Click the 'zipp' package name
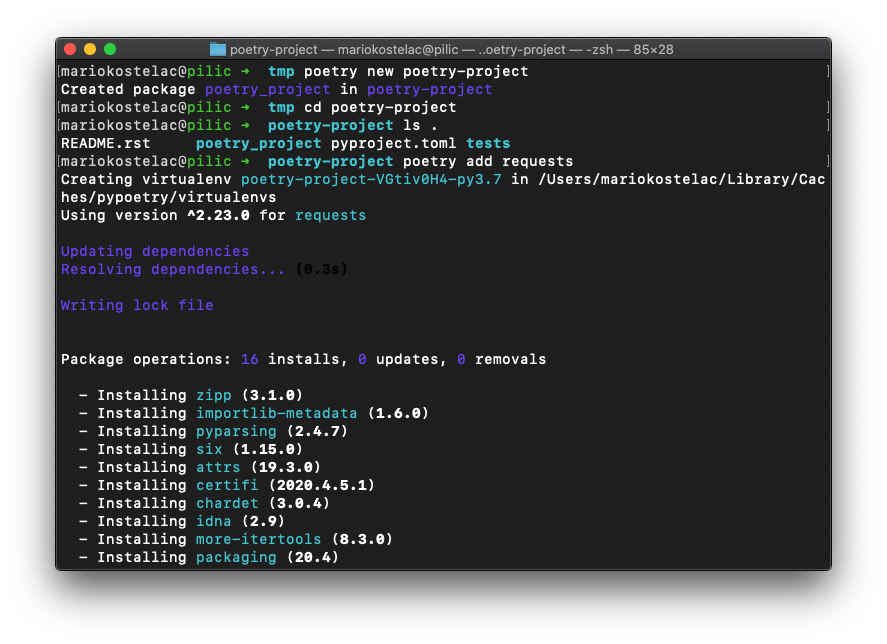Viewport: 887px width, 644px height. pyautogui.click(x=213, y=395)
